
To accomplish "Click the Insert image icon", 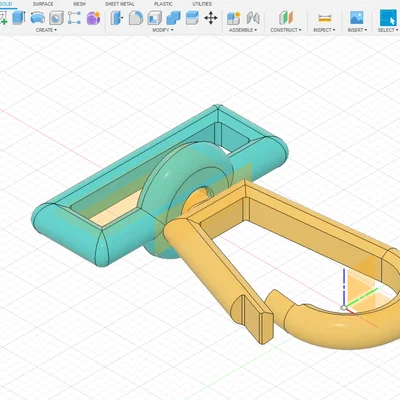I will click(x=357, y=18).
